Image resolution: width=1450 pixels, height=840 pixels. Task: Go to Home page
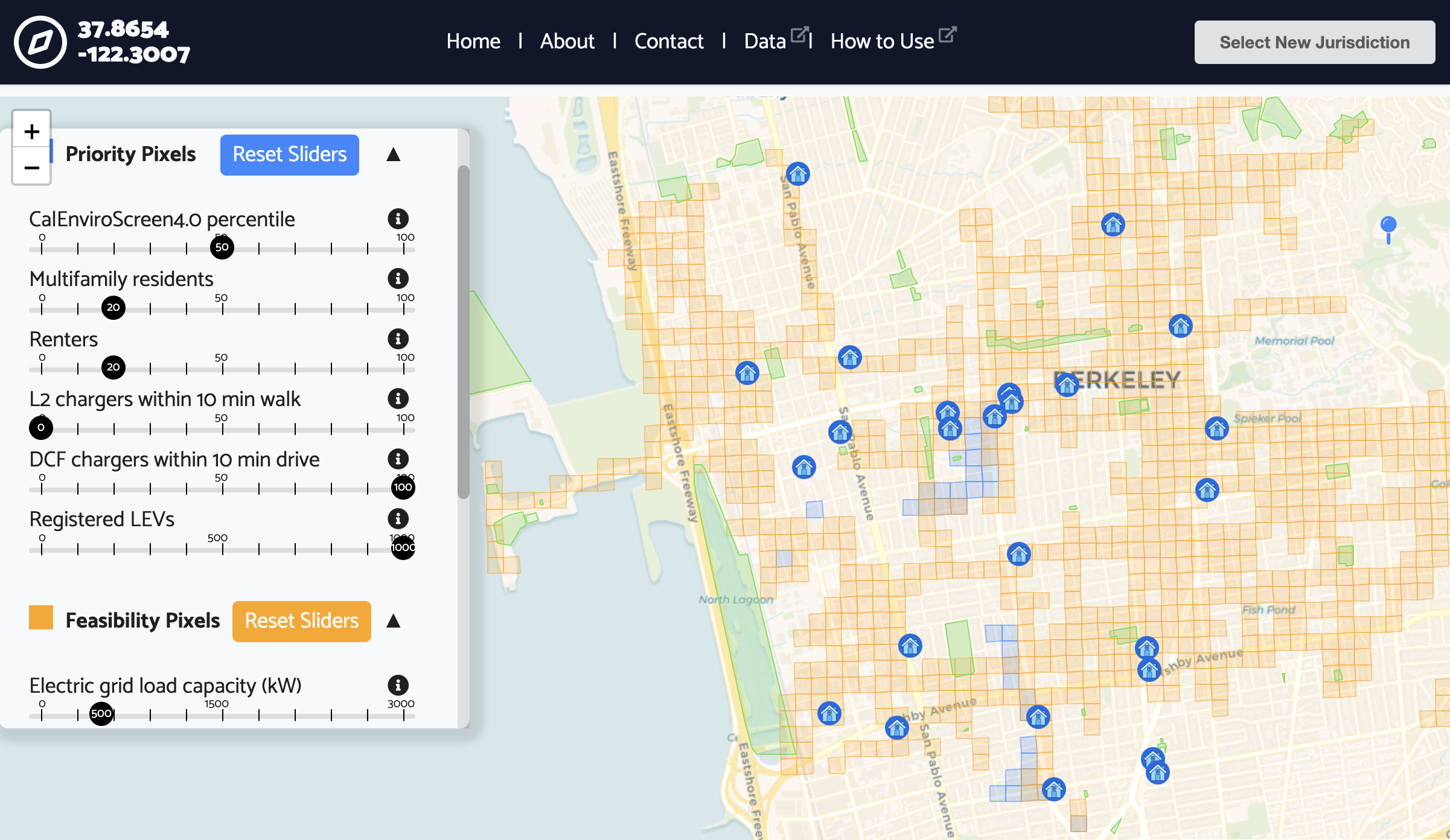473,41
